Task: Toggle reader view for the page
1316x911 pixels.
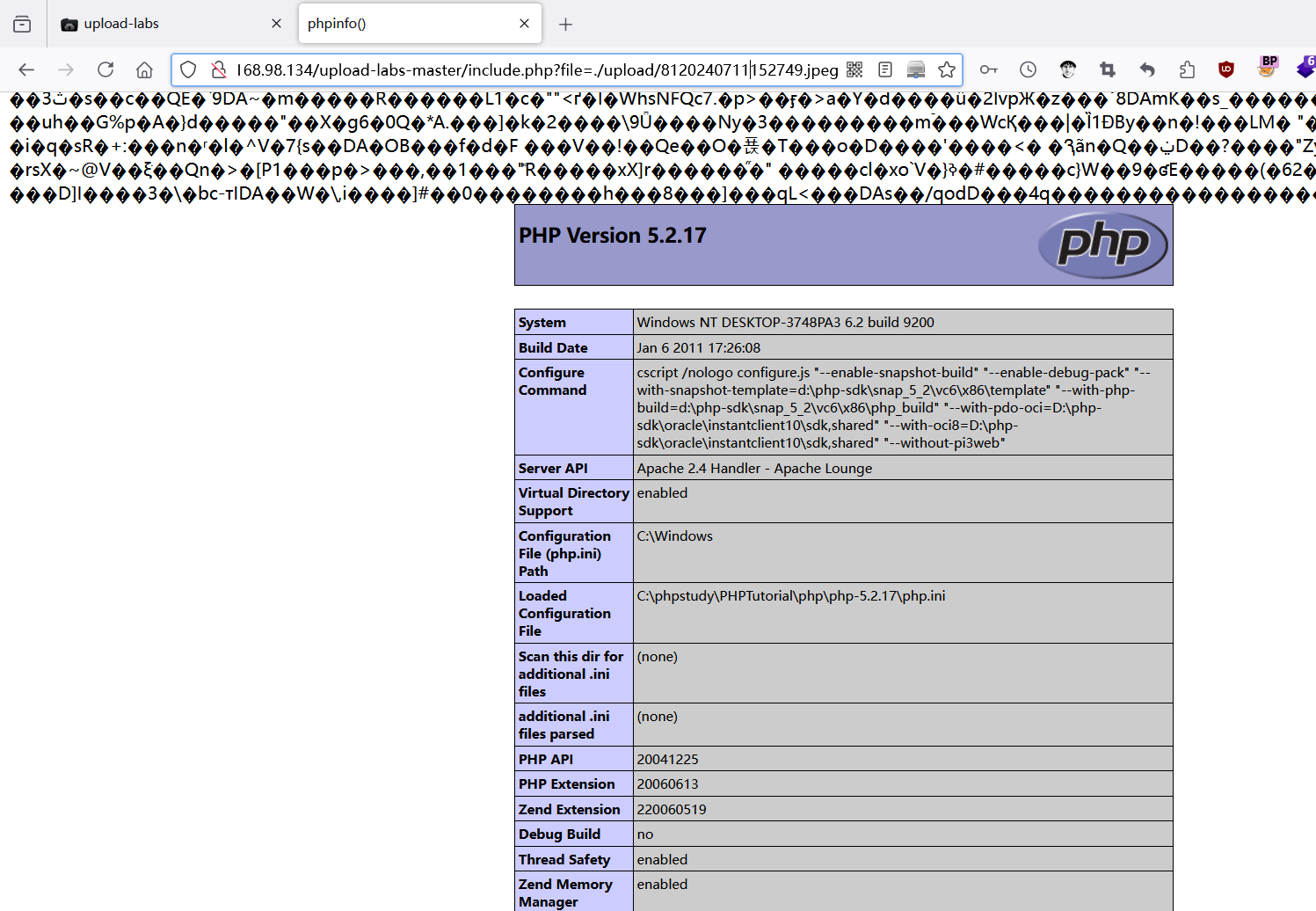Action: 885,69
